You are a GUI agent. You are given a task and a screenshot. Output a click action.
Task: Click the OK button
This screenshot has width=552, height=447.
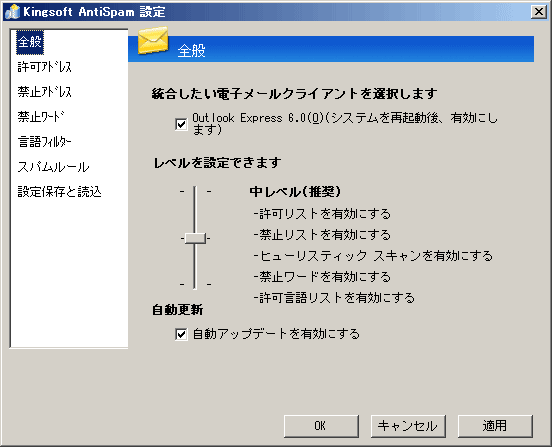(321, 426)
